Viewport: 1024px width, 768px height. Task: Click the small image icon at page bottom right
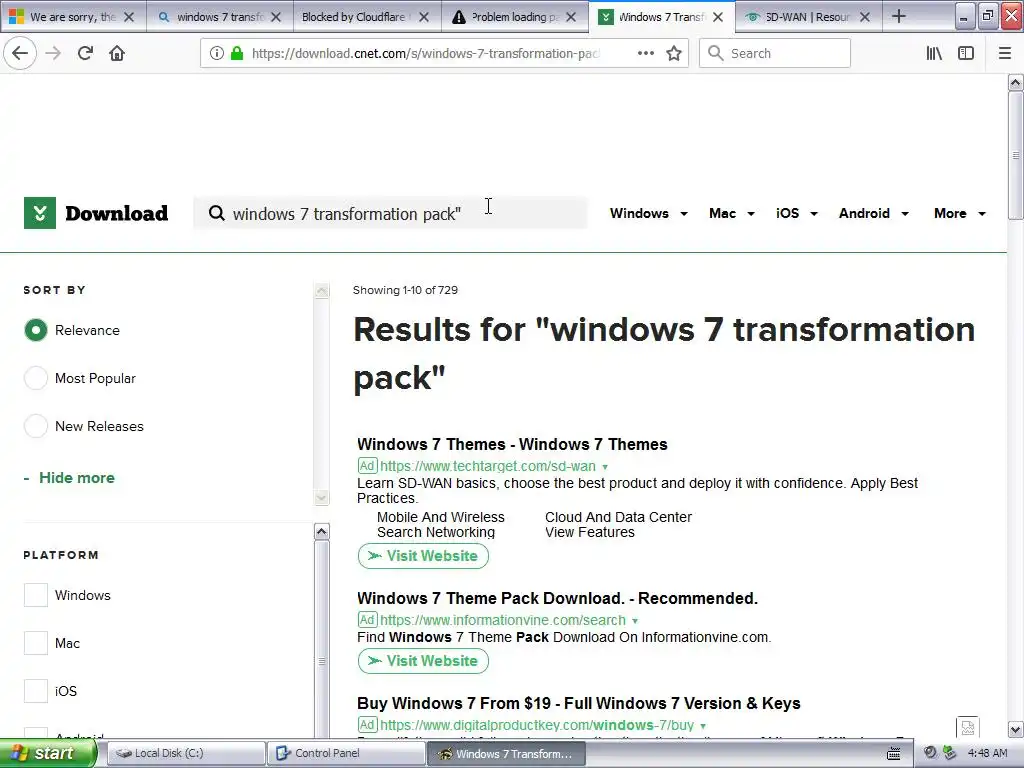968,727
